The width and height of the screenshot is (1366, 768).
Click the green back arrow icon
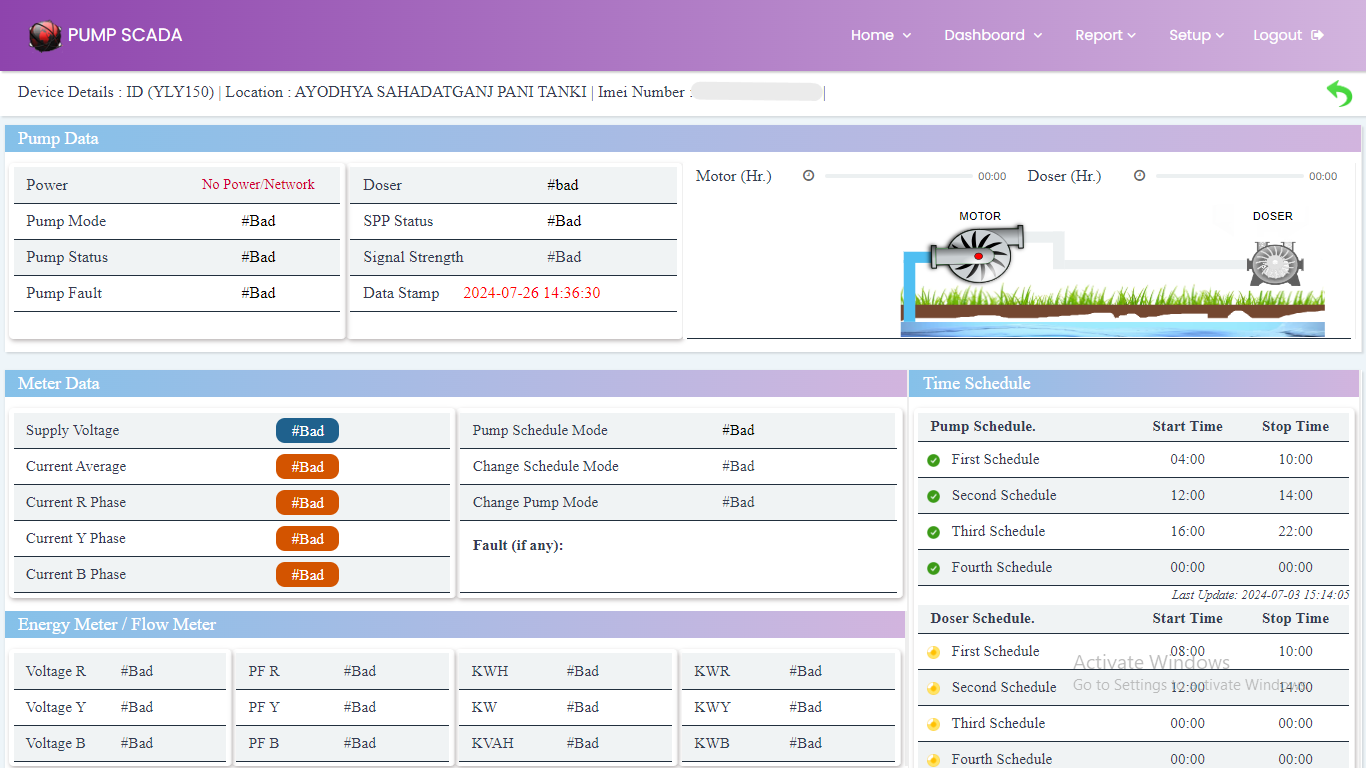pos(1339,94)
